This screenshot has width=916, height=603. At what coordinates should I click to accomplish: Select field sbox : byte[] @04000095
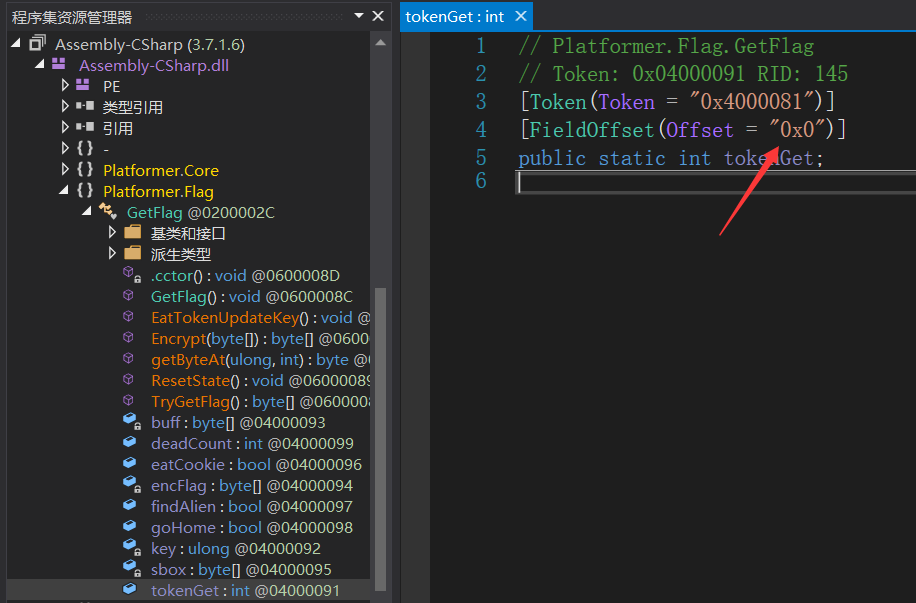[241, 570]
